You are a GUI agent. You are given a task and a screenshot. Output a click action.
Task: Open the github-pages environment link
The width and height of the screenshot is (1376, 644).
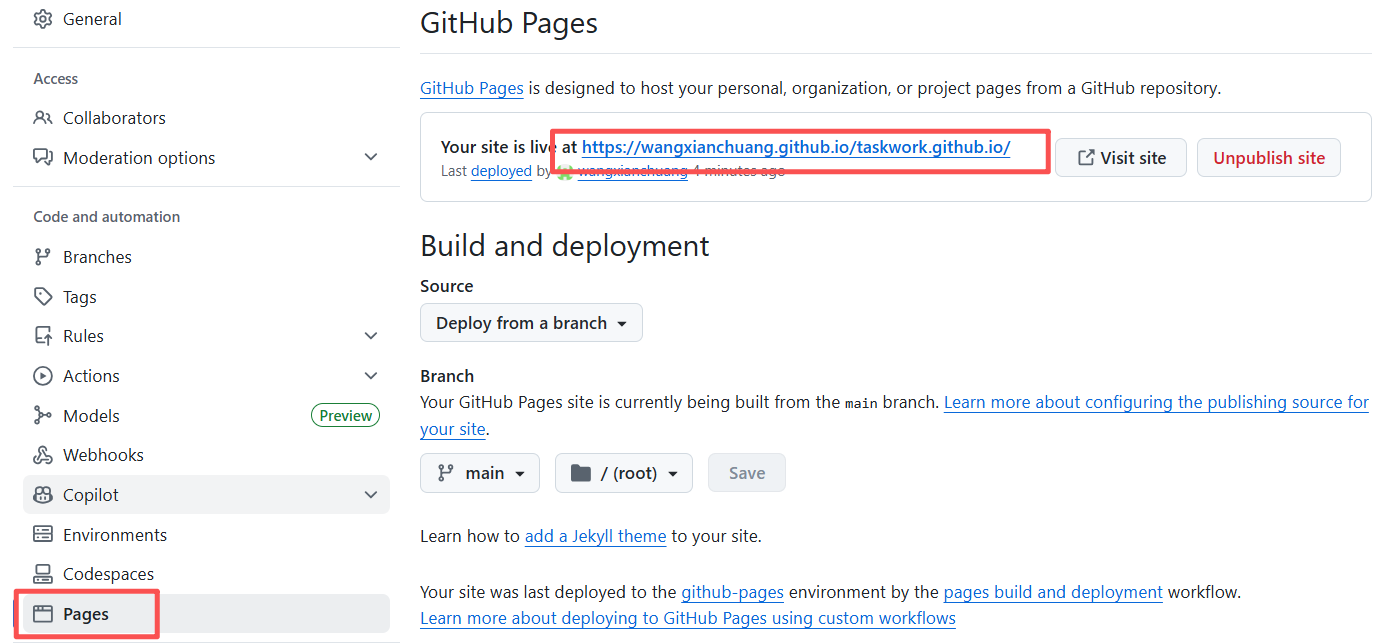733,592
